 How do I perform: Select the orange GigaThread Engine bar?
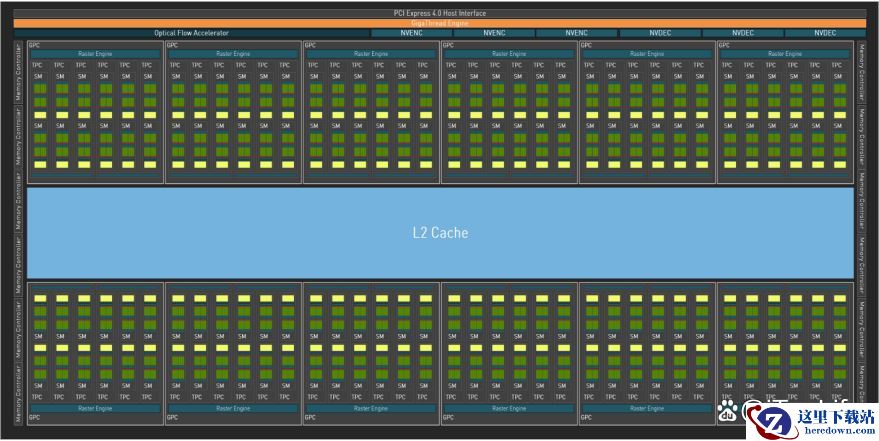pyautogui.click(x=440, y=24)
